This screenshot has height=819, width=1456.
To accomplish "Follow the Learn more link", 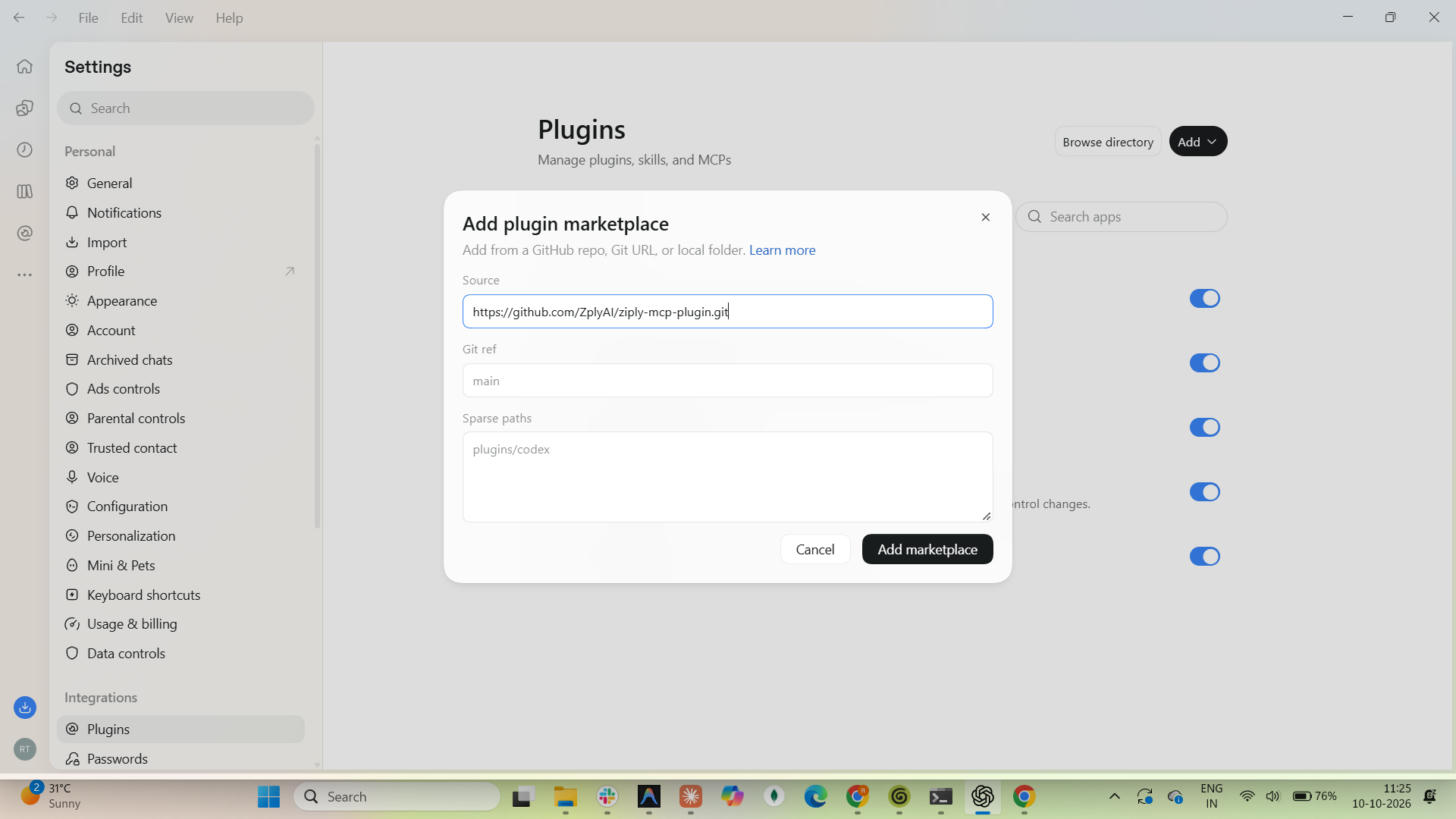I will (x=782, y=250).
